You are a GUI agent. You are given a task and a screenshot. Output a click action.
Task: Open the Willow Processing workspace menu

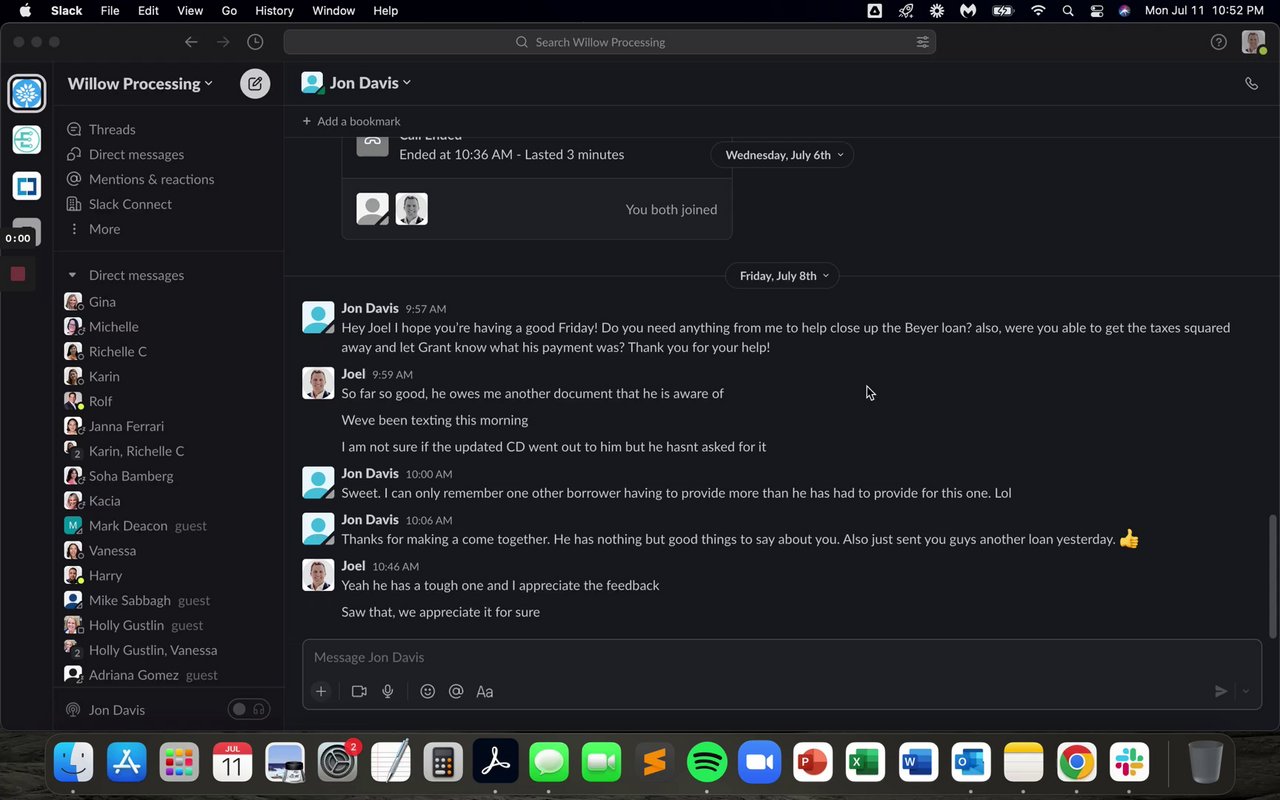(x=140, y=84)
